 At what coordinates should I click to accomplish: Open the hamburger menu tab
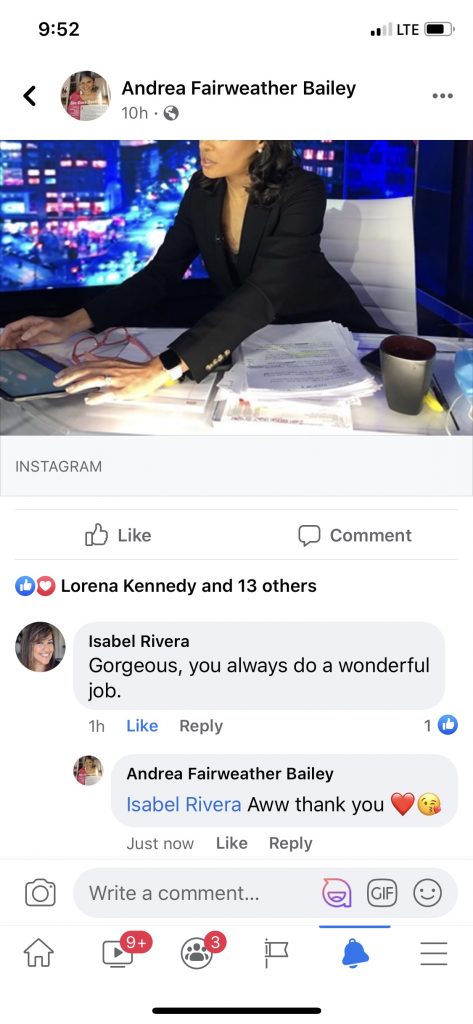click(x=434, y=954)
